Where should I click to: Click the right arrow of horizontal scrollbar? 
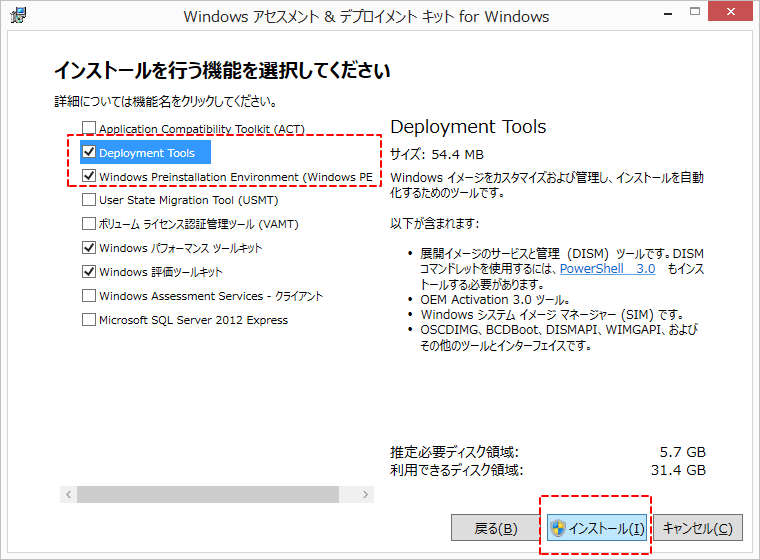point(365,495)
